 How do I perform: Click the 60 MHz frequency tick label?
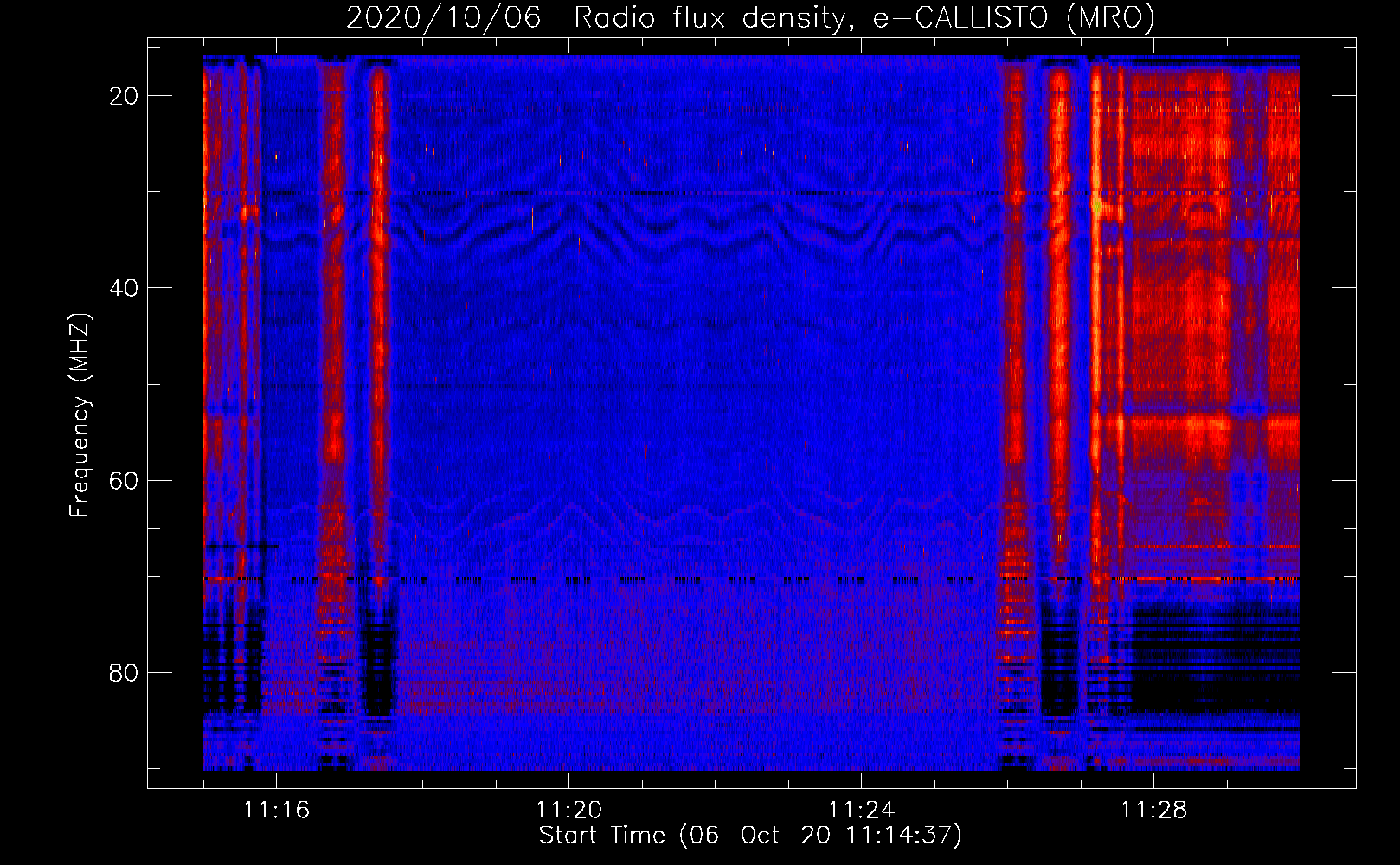(x=124, y=481)
